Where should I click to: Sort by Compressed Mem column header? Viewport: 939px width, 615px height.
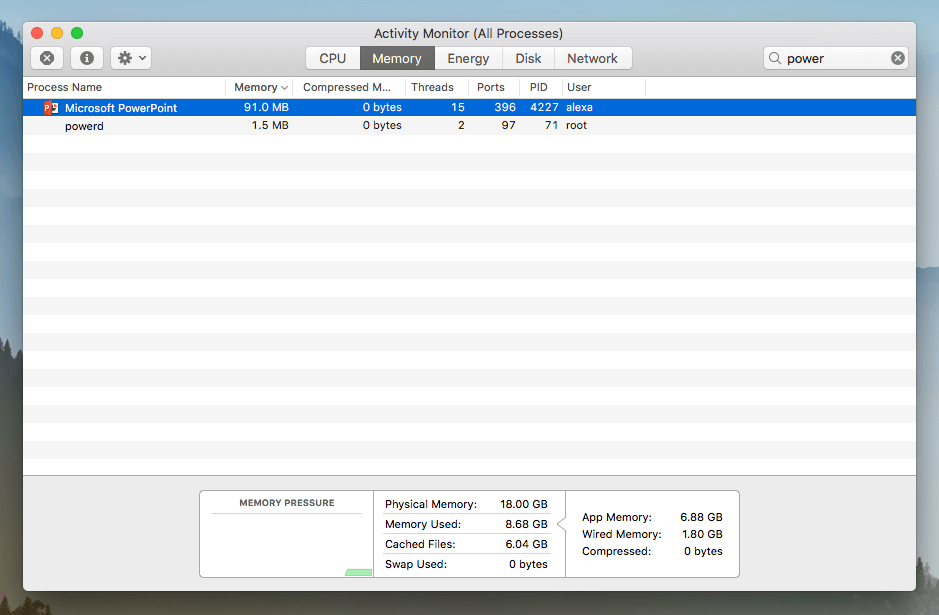349,87
